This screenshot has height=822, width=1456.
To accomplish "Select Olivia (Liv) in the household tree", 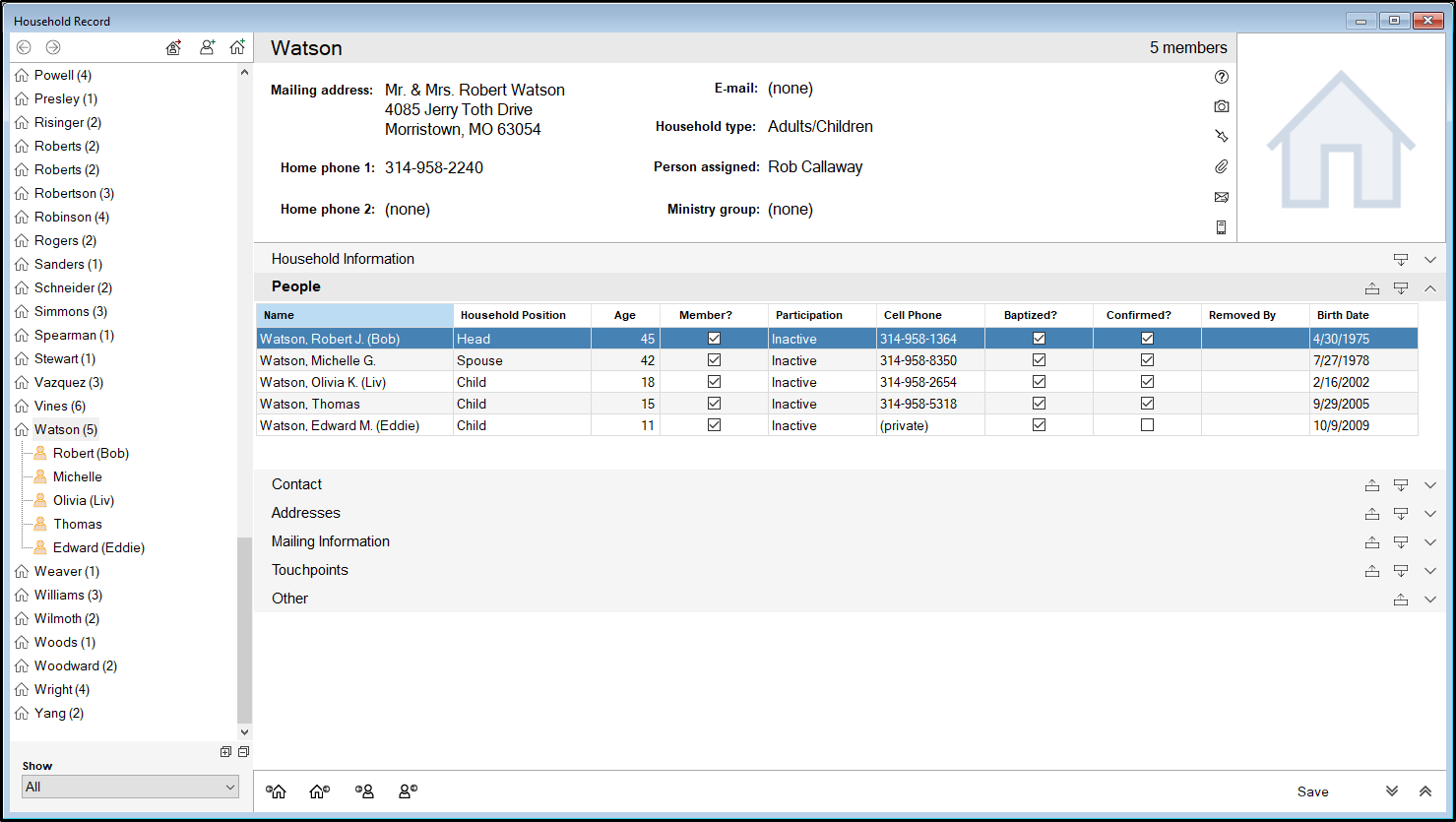I will tap(83, 500).
